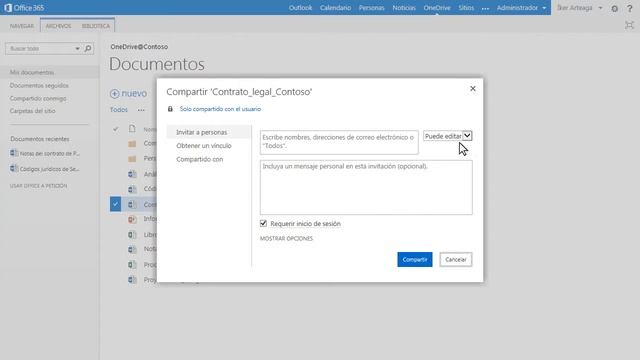Select the Todos view
Viewport: 640px width, 360px height.
[x=118, y=110]
